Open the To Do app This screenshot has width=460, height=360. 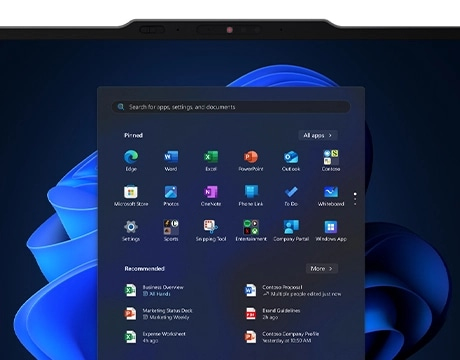pyautogui.click(x=291, y=196)
